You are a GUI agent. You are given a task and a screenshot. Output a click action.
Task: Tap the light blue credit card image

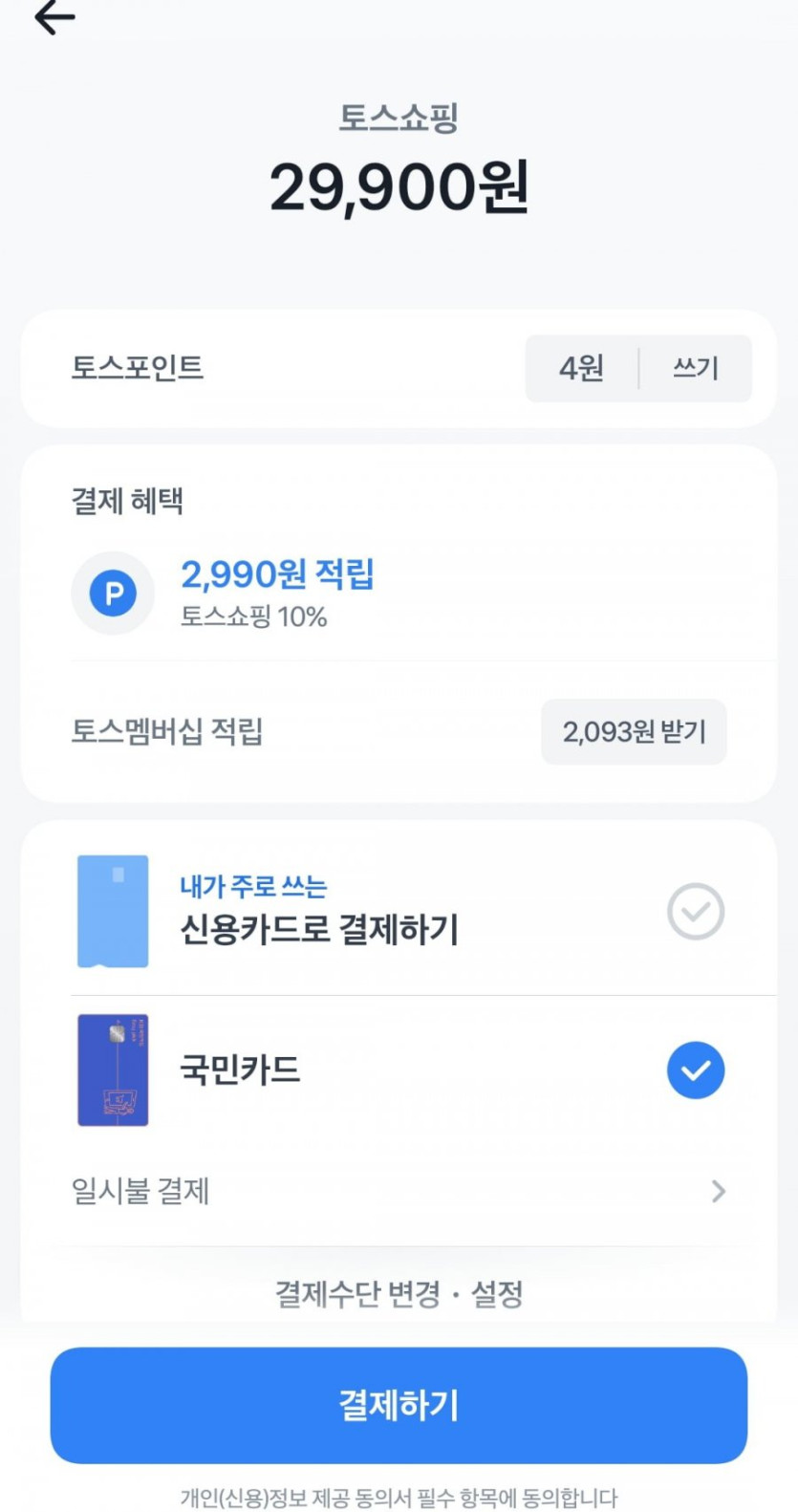[x=113, y=911]
